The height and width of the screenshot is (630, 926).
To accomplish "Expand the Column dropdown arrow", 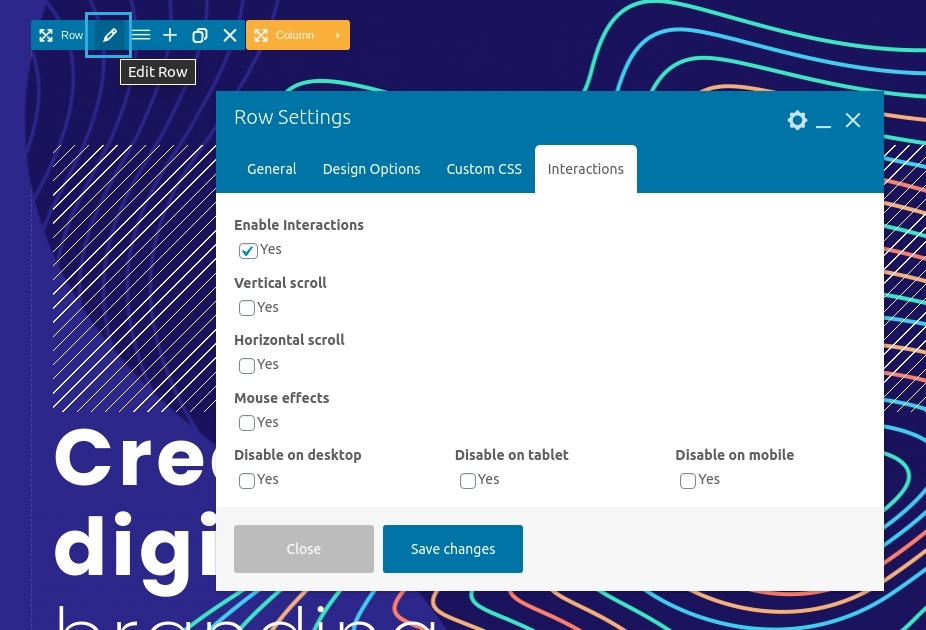I will (x=337, y=35).
